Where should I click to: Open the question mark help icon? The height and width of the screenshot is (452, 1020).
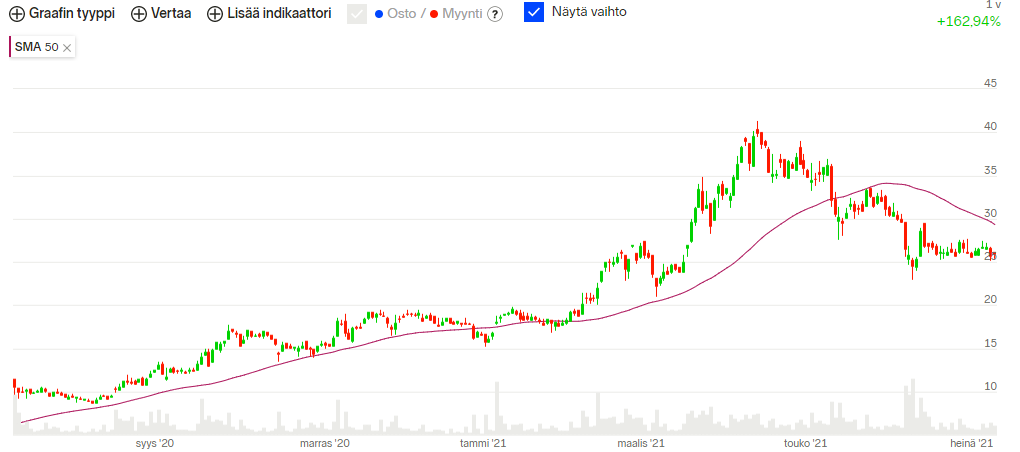(x=494, y=14)
